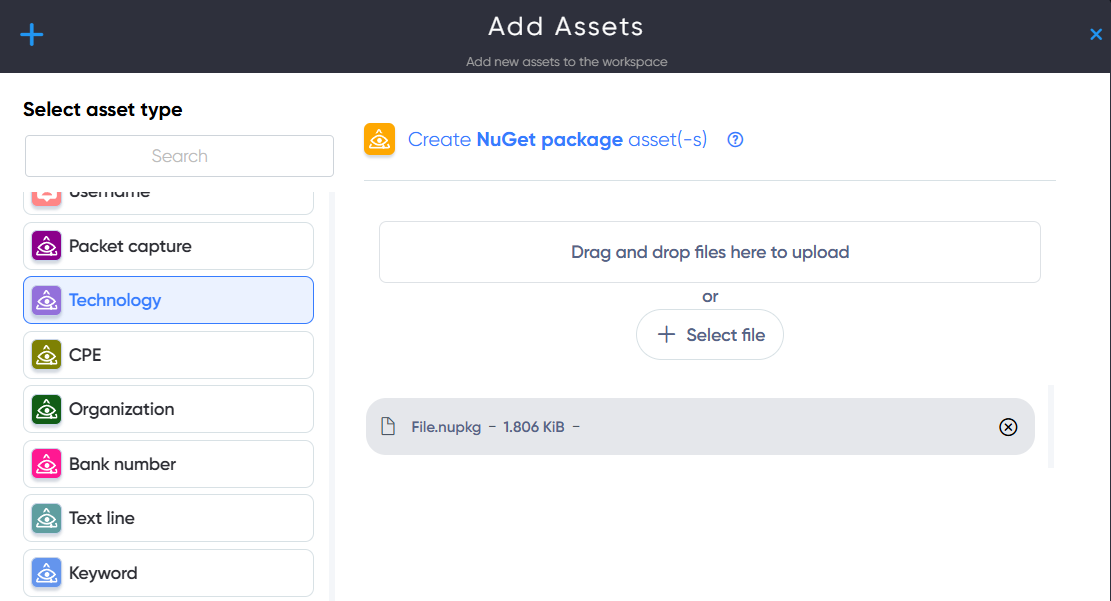Viewport: 1111px width, 601px height.
Task: Click the Packet capture purple icon
Action: pos(47,246)
